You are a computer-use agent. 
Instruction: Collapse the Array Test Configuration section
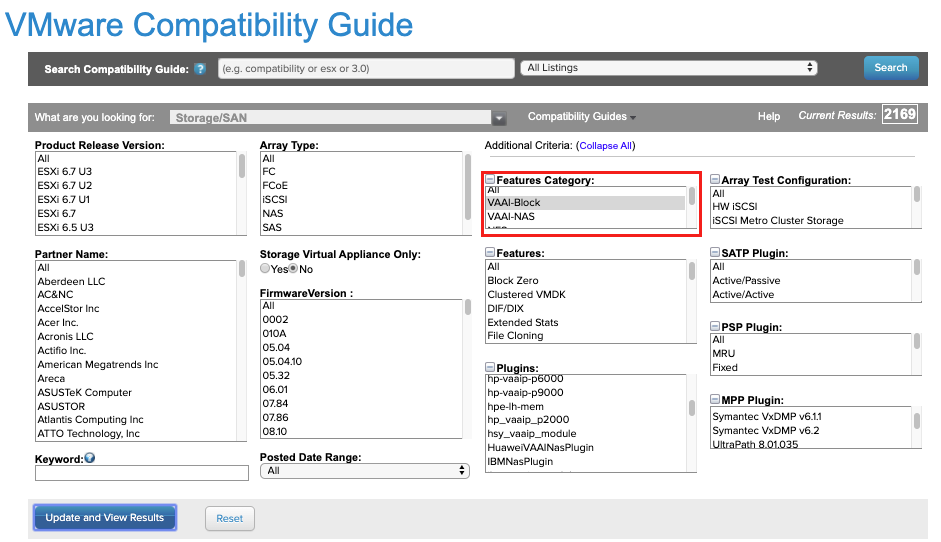tap(715, 179)
